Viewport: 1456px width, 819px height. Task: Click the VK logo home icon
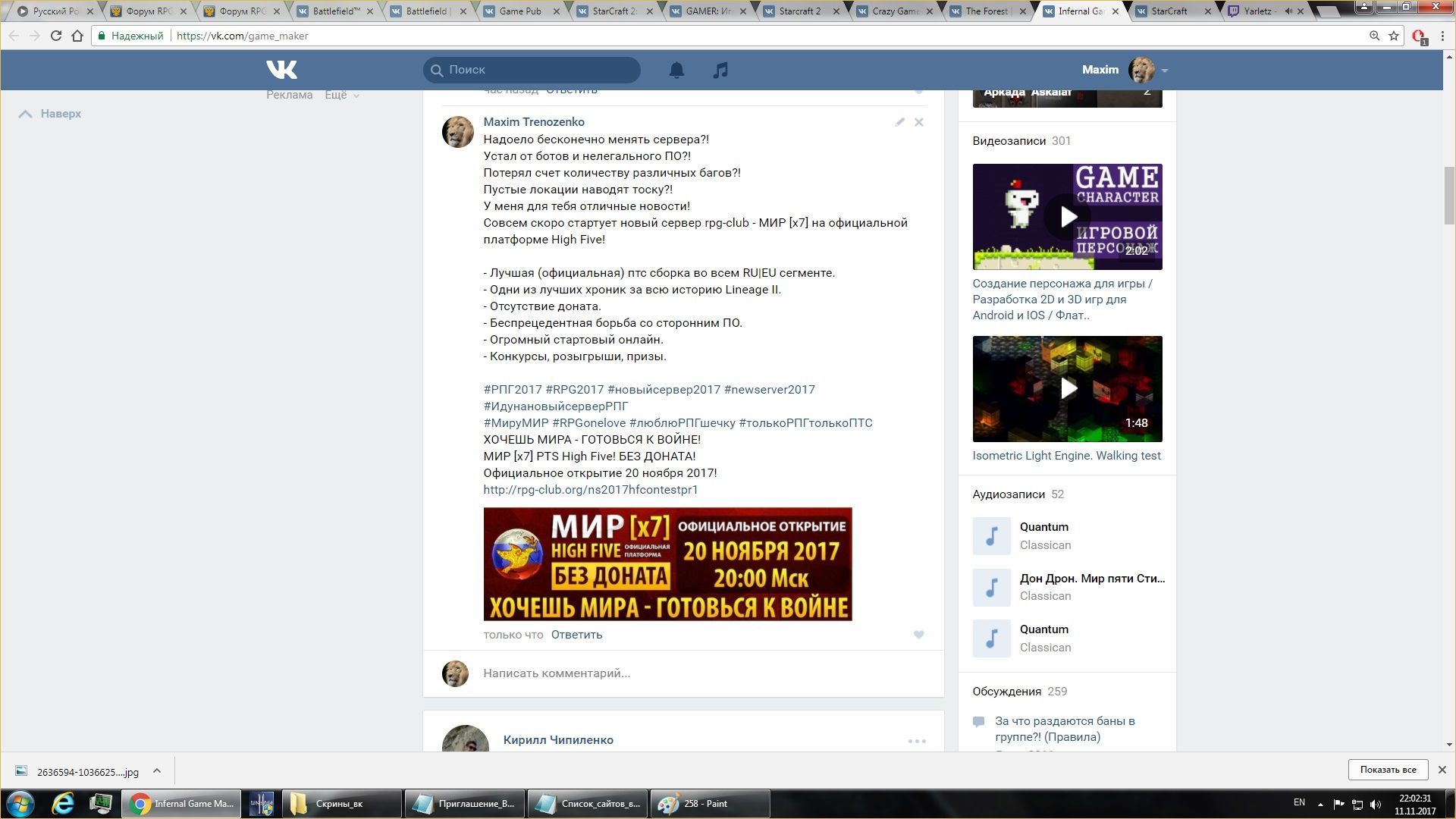tap(281, 70)
